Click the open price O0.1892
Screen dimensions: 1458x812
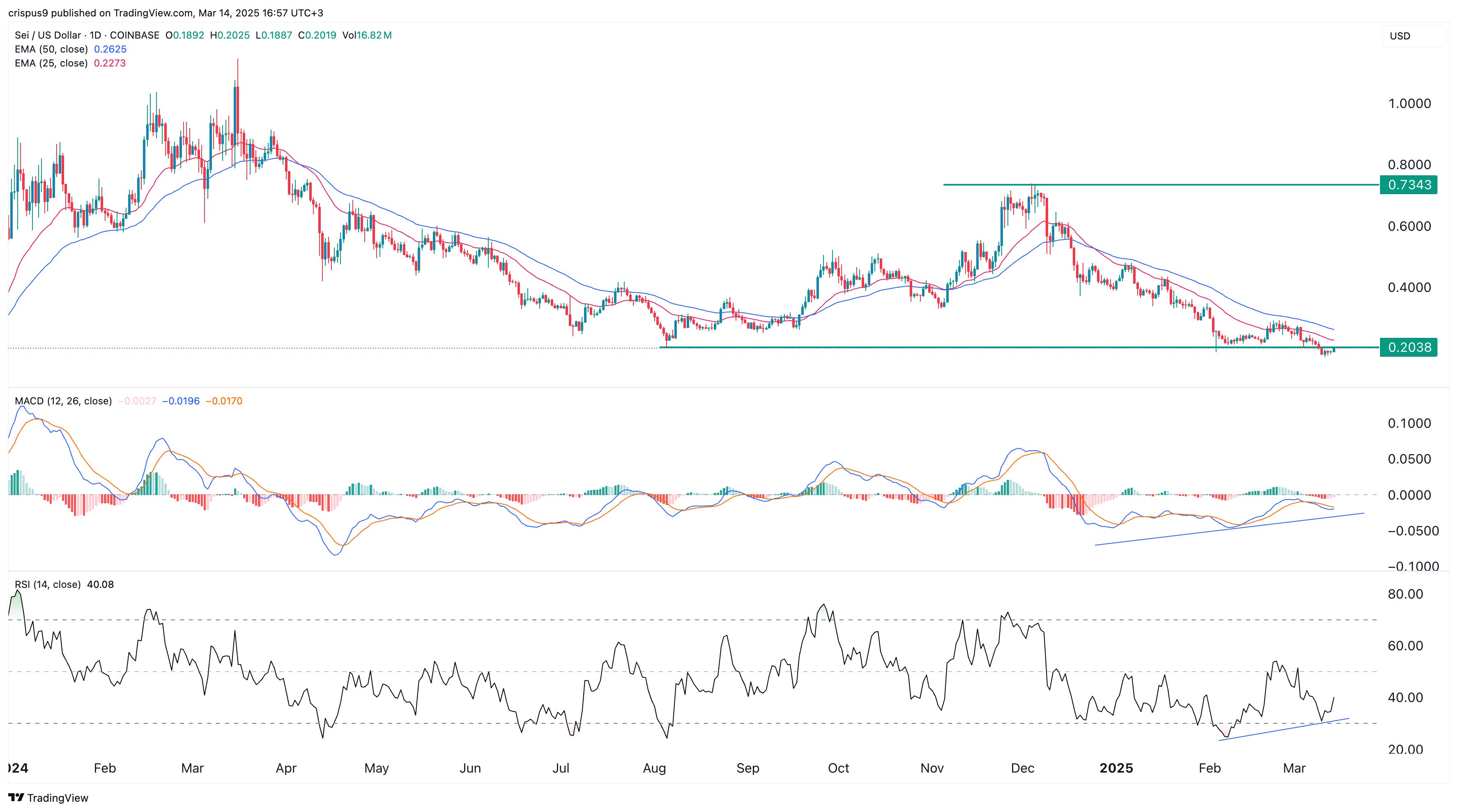(x=185, y=35)
